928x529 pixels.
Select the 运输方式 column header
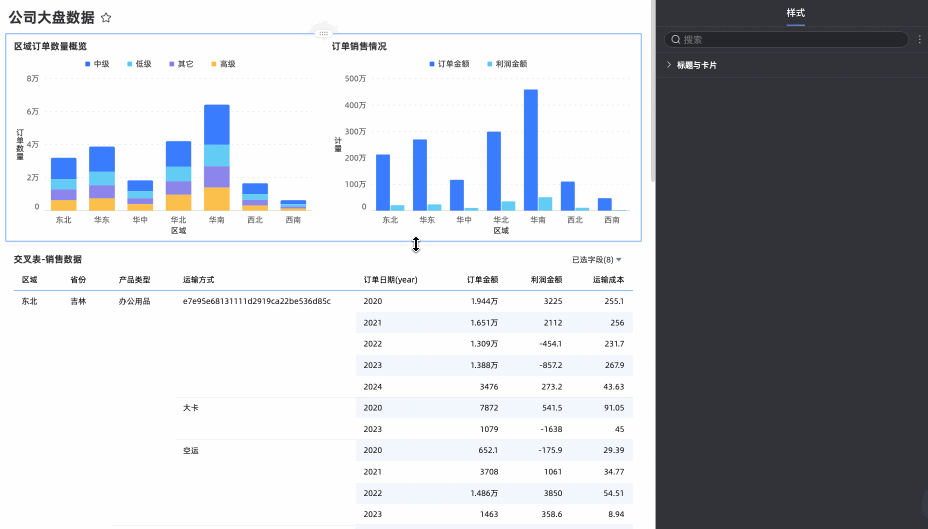tap(198, 280)
